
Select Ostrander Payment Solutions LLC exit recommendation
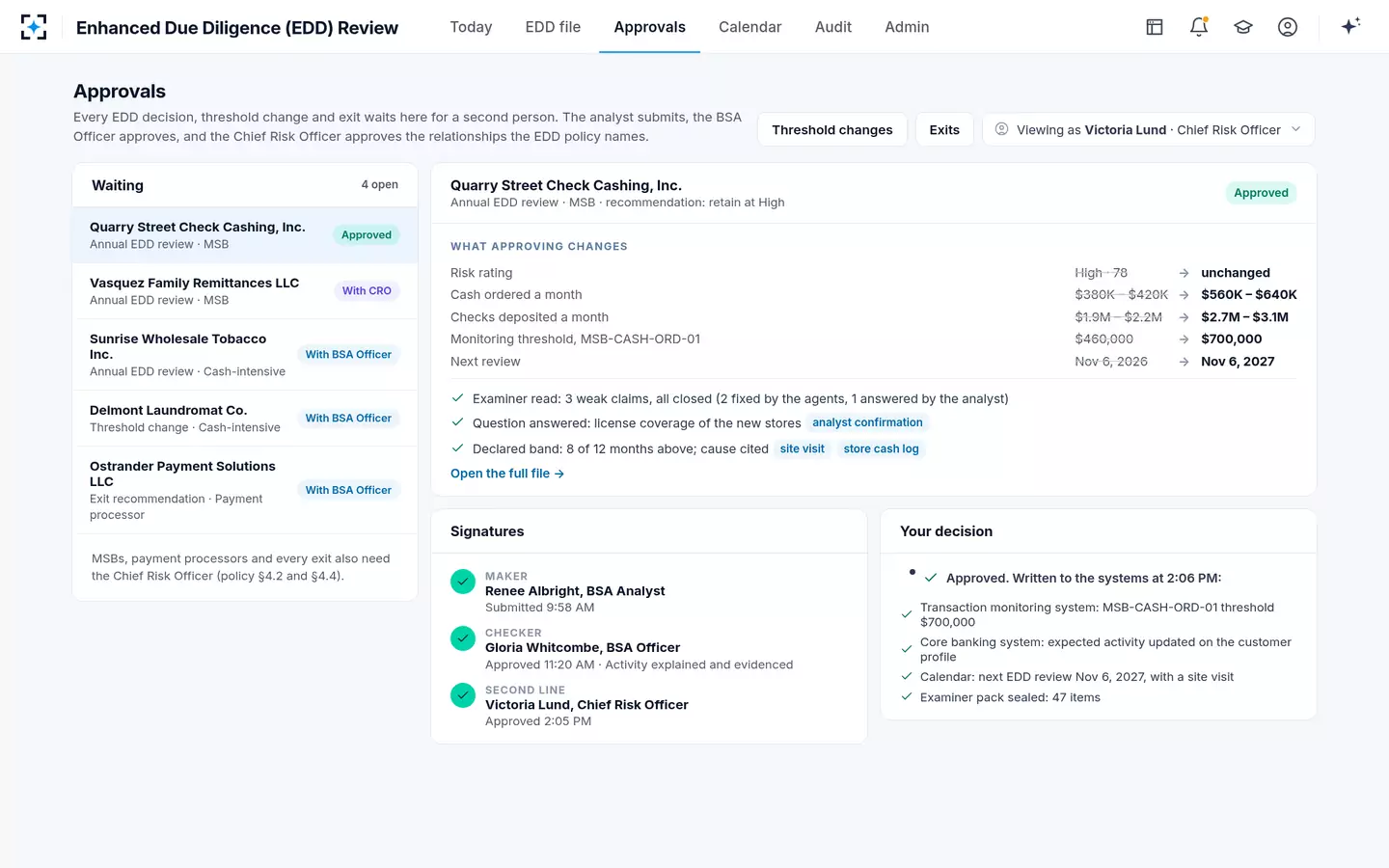245,490
